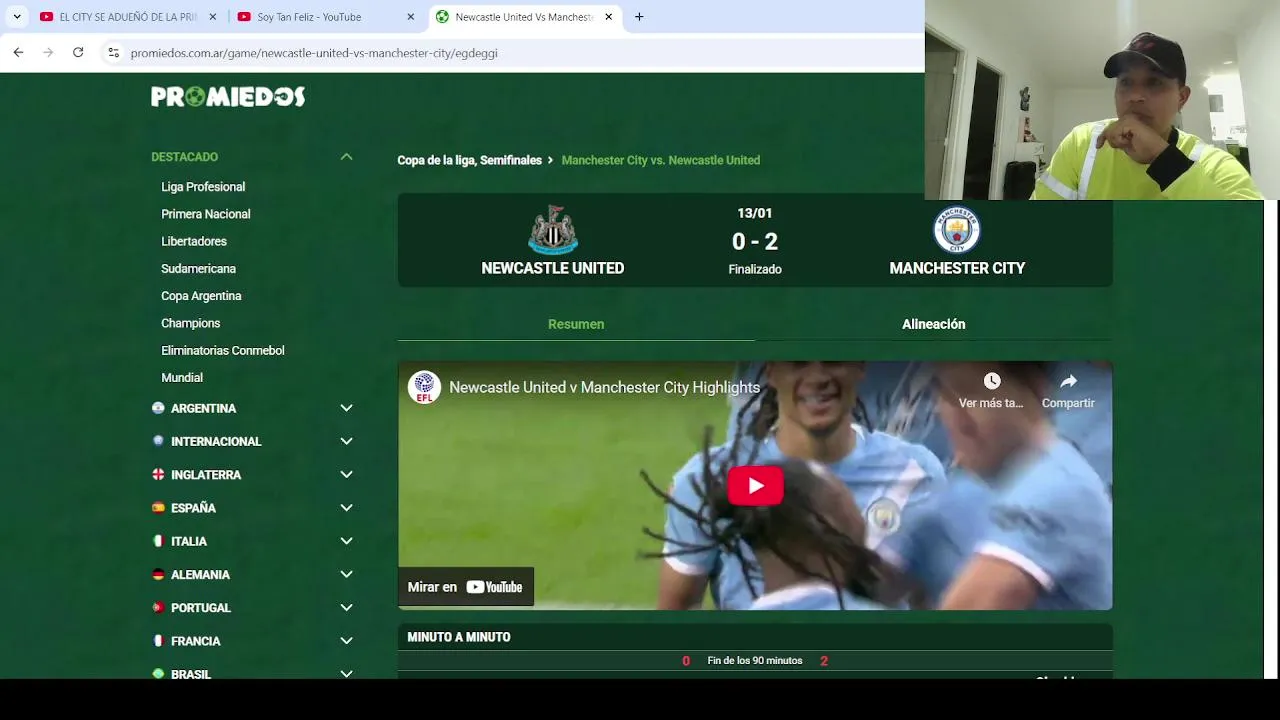Open the video title link
The width and height of the screenshot is (1280, 720).
click(x=604, y=387)
